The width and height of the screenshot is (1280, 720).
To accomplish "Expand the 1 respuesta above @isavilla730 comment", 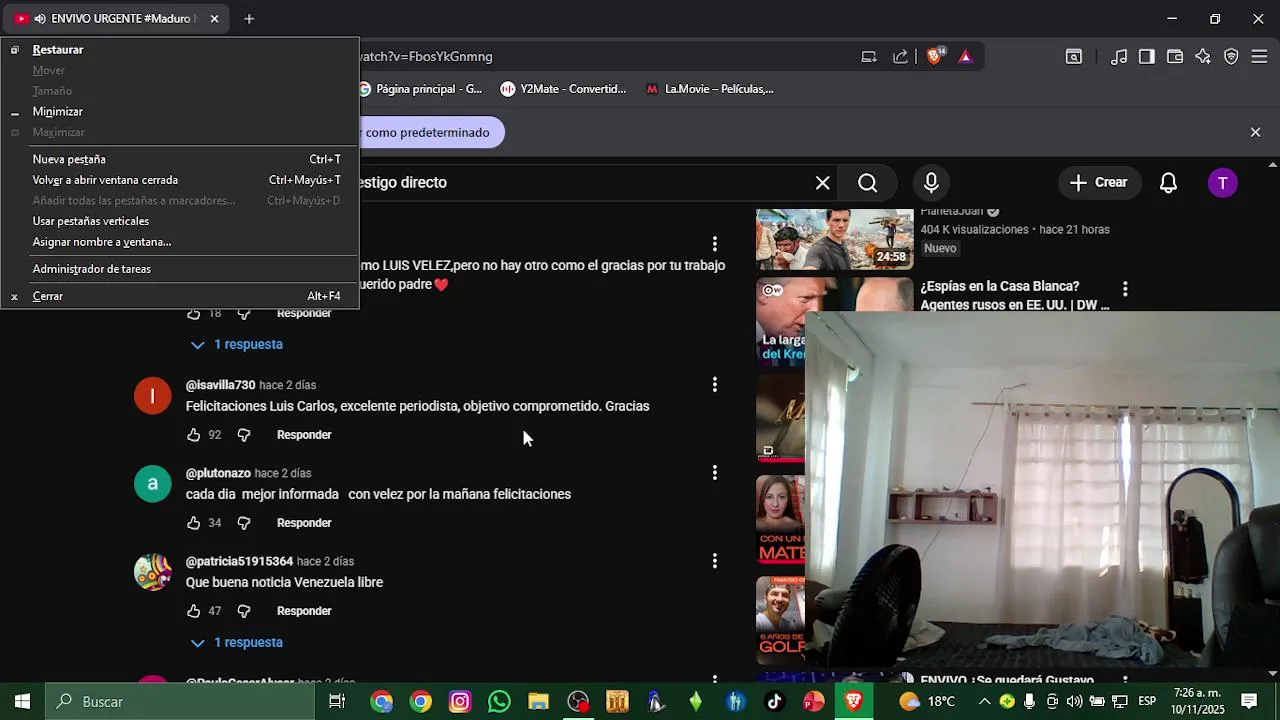I will click(237, 345).
